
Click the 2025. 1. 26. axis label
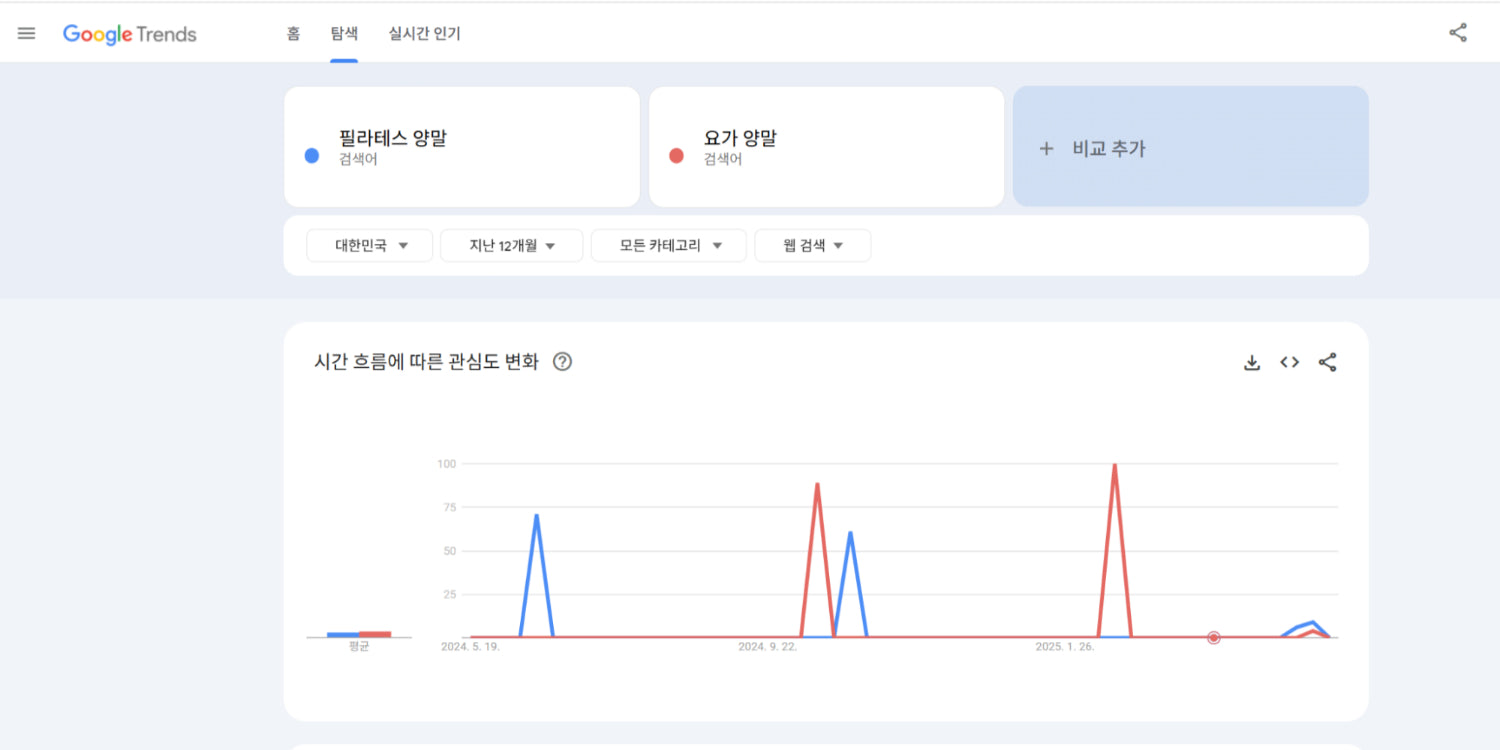(1065, 647)
